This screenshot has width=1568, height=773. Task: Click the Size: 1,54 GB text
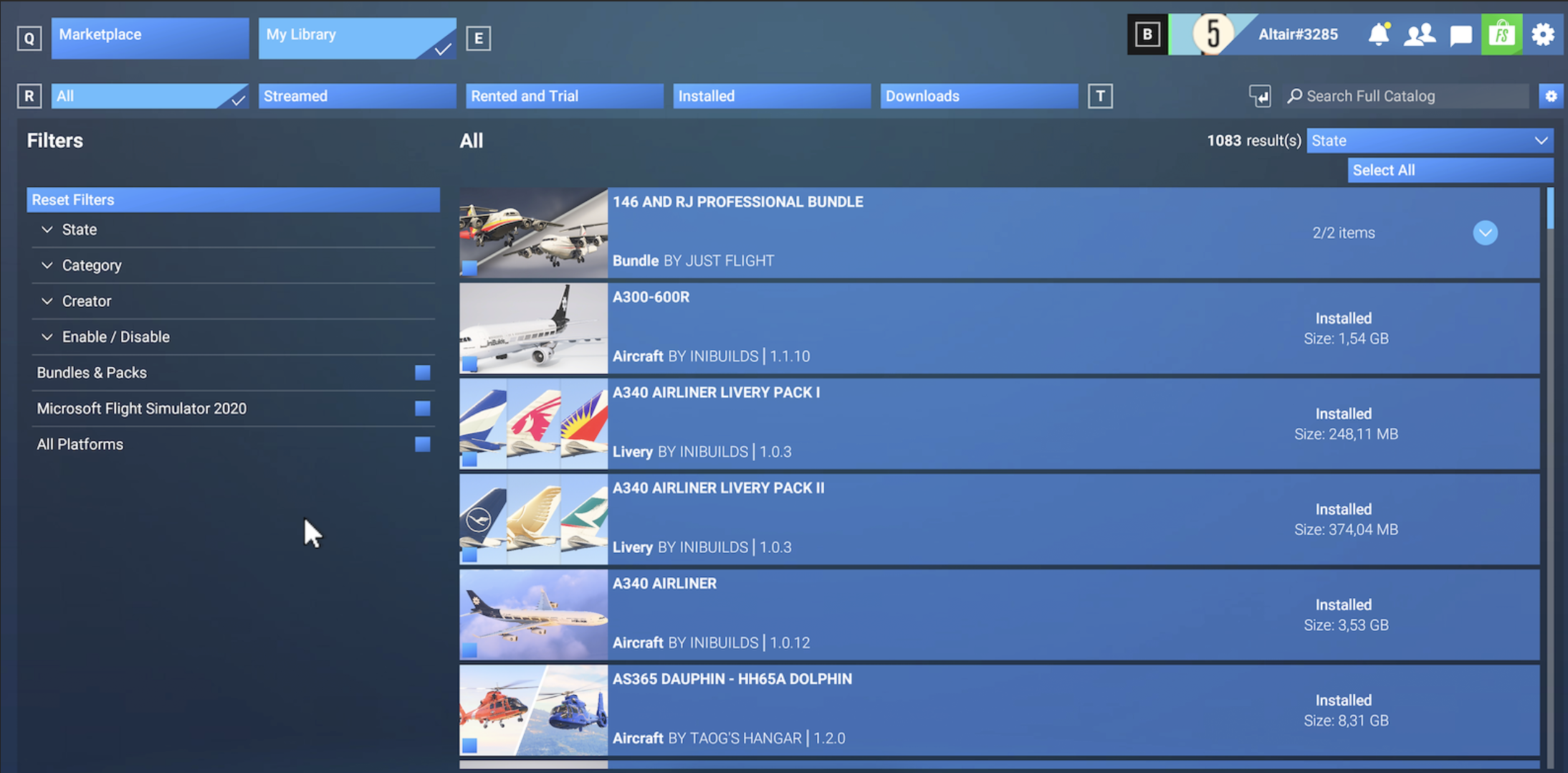1346,338
